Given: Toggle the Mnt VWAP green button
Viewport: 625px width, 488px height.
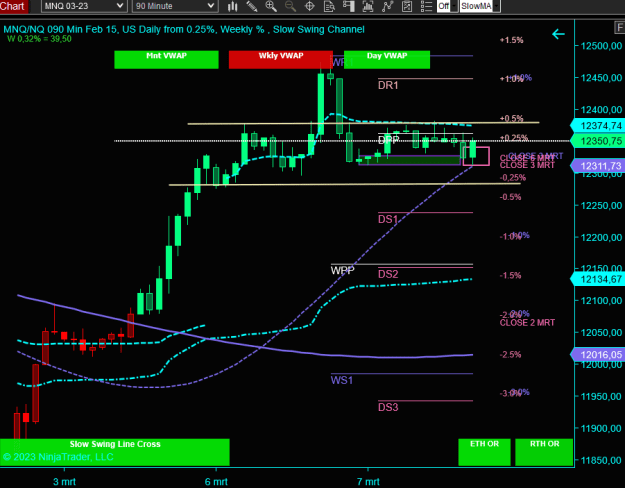Looking at the screenshot, I should click(x=166, y=59).
